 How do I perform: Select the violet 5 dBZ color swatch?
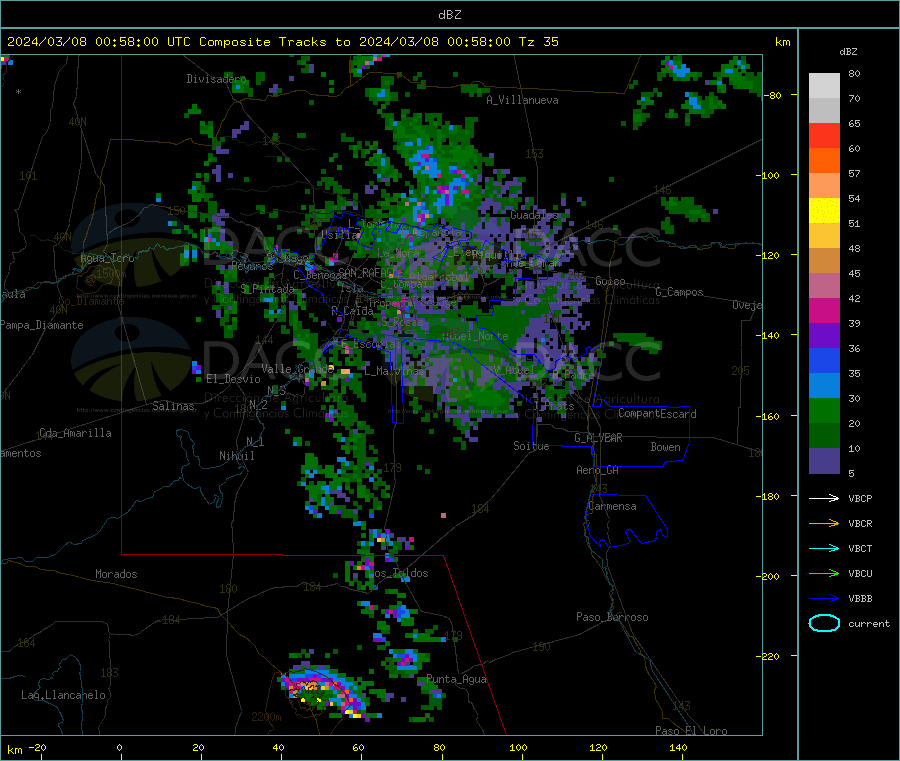click(x=824, y=461)
